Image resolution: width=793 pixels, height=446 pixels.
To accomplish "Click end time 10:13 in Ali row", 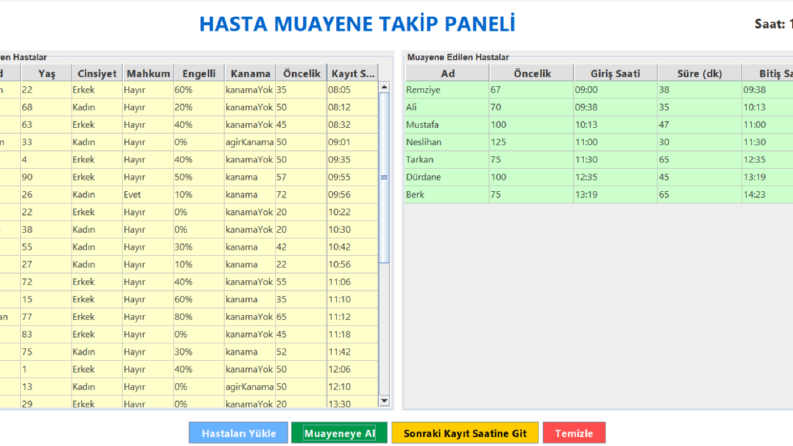I will (x=767, y=107).
